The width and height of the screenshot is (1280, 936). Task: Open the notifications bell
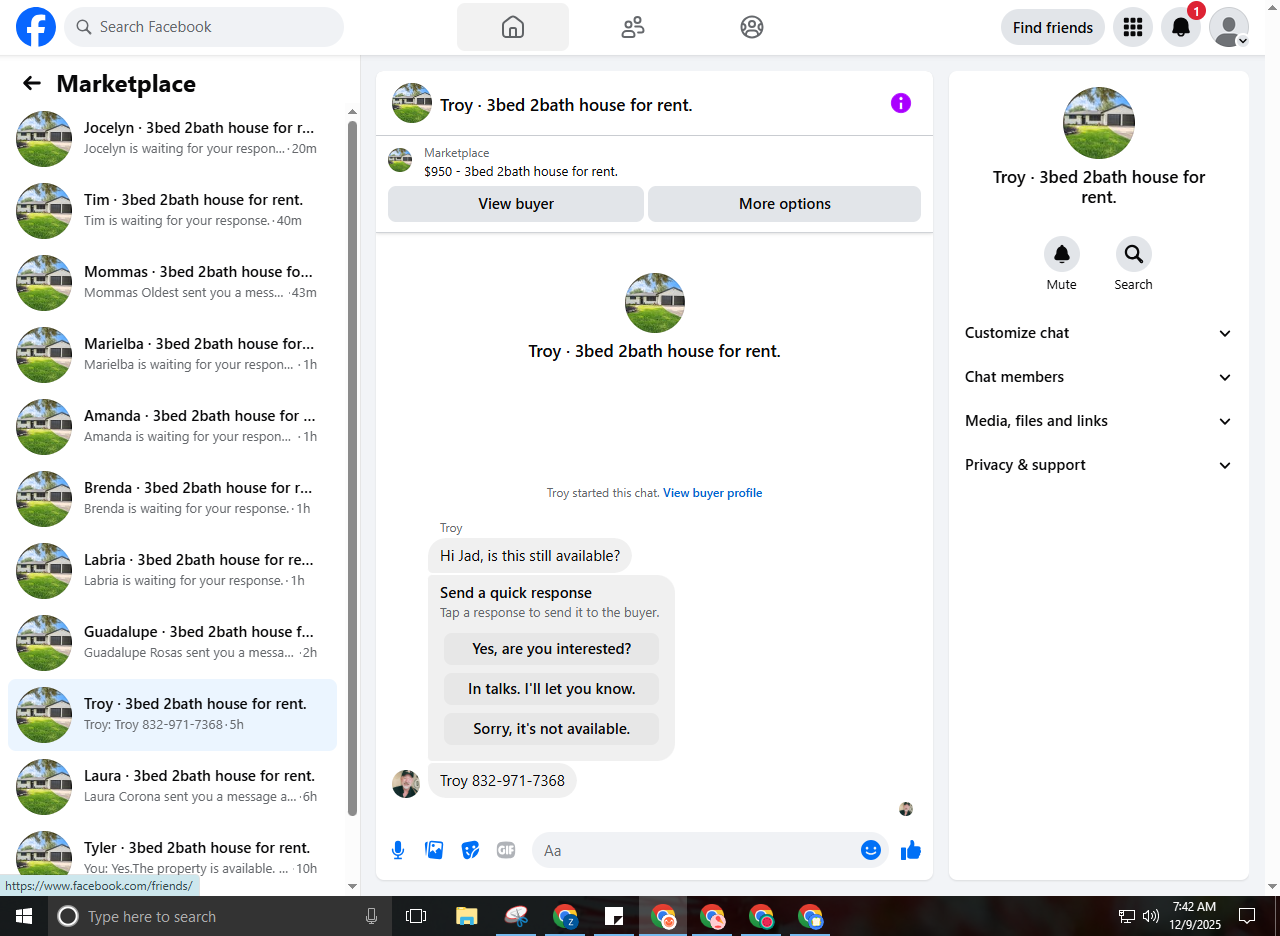(x=1181, y=27)
